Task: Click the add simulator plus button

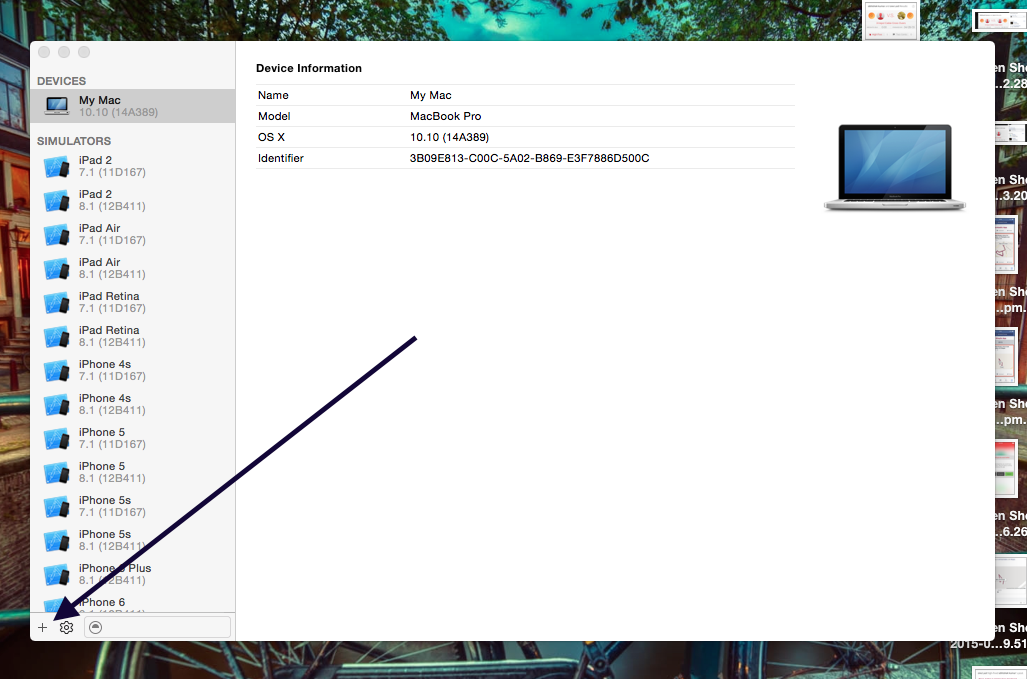Action: (x=43, y=627)
